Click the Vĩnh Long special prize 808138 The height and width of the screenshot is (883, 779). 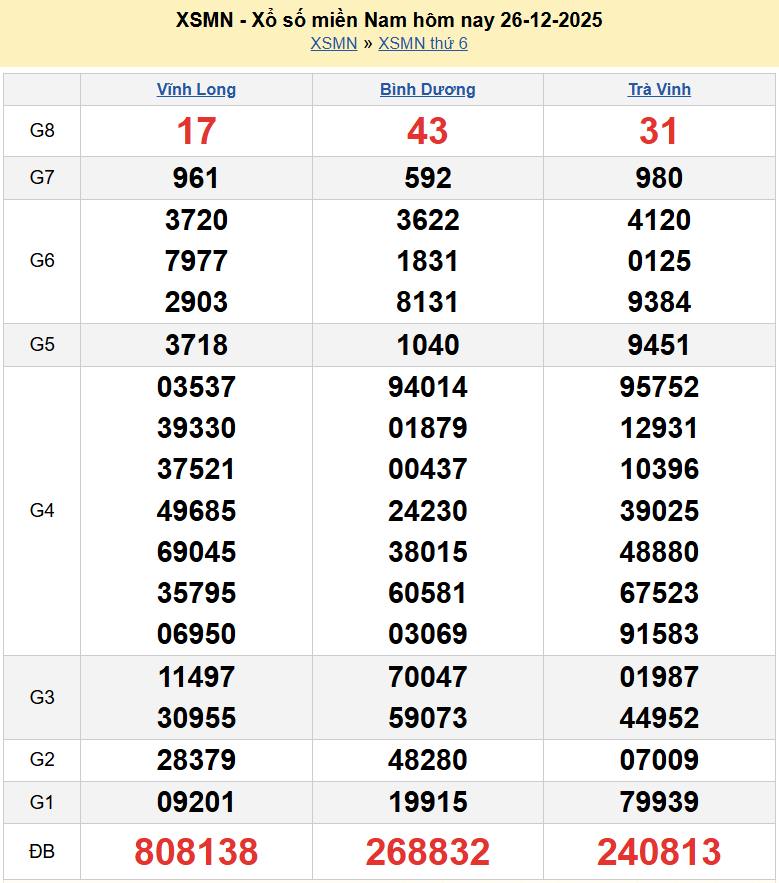(196, 852)
